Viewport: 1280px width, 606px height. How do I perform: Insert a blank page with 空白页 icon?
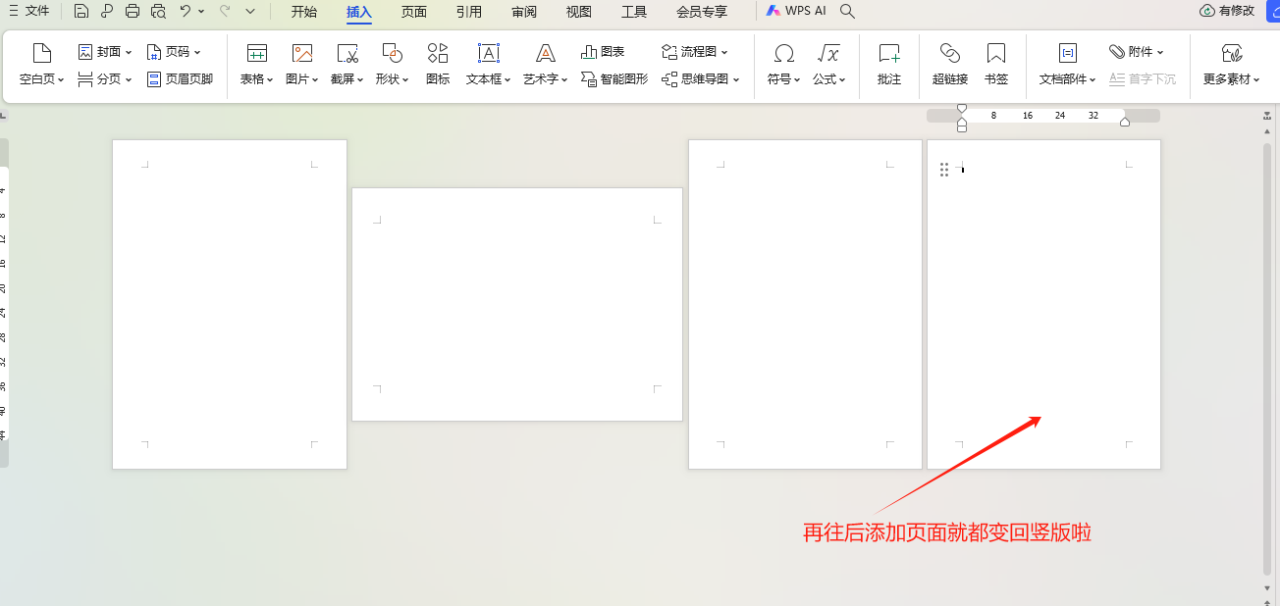pos(42,53)
